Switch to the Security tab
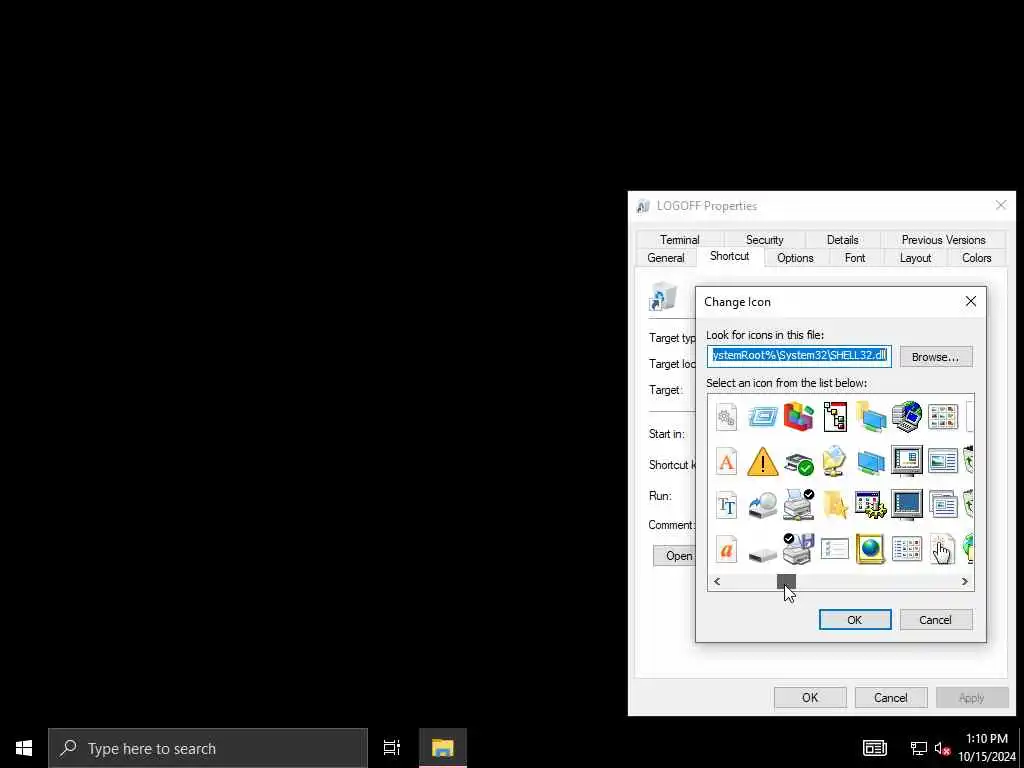Screen dimensions: 1024x768 tap(764, 240)
